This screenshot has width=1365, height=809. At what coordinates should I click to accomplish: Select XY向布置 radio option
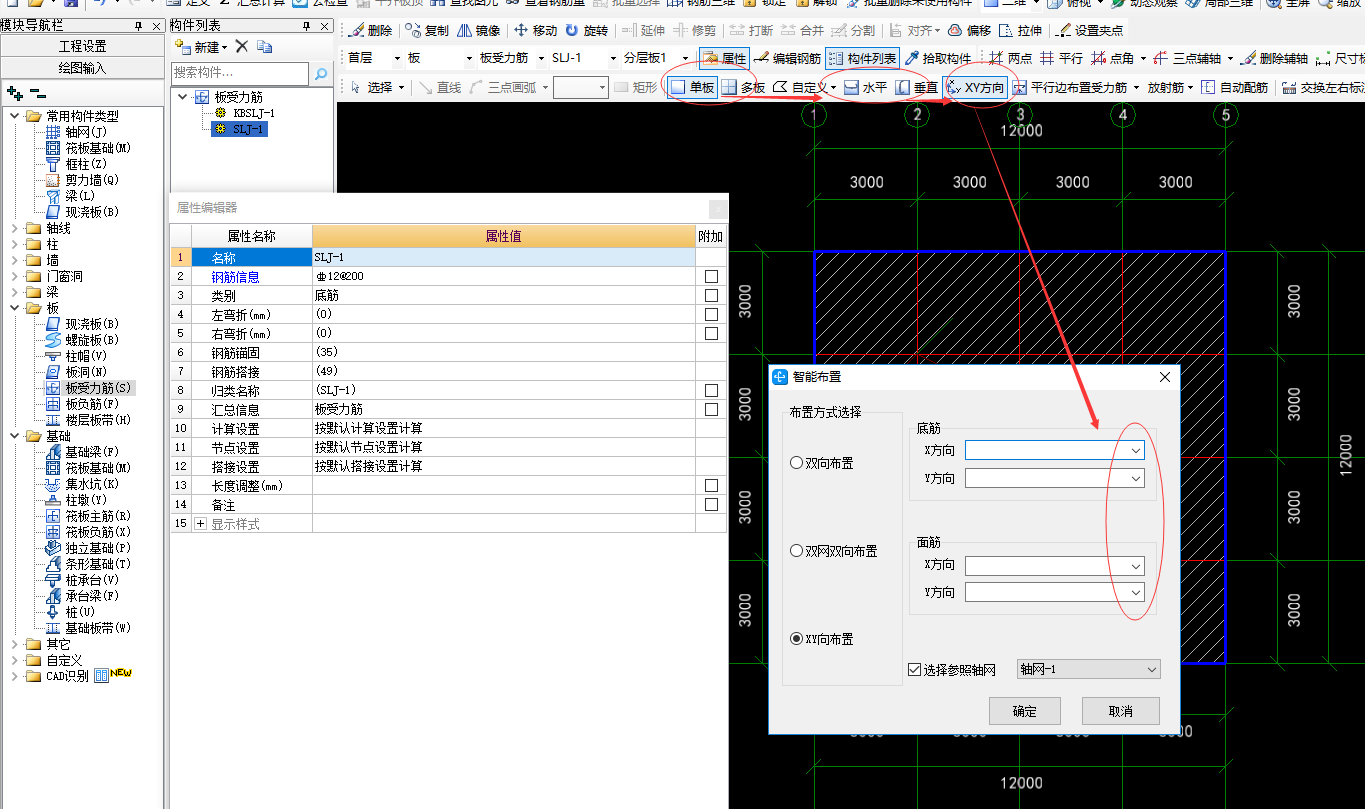pyautogui.click(x=822, y=639)
